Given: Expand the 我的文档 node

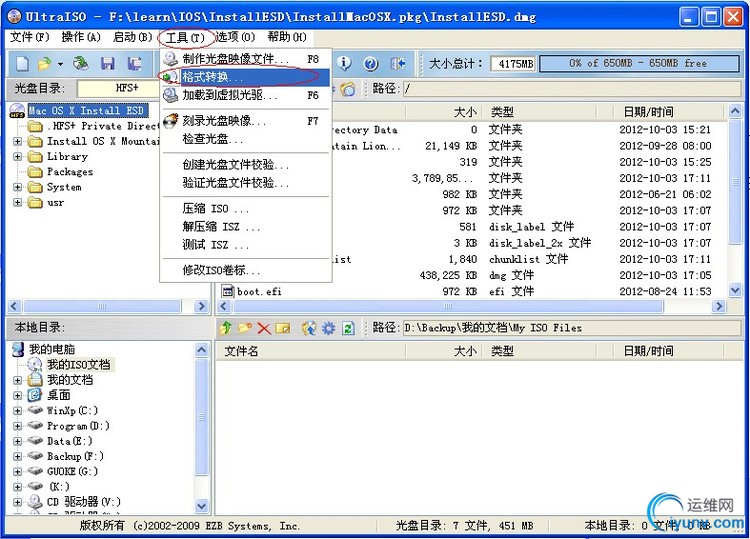Looking at the screenshot, I should 17,381.
